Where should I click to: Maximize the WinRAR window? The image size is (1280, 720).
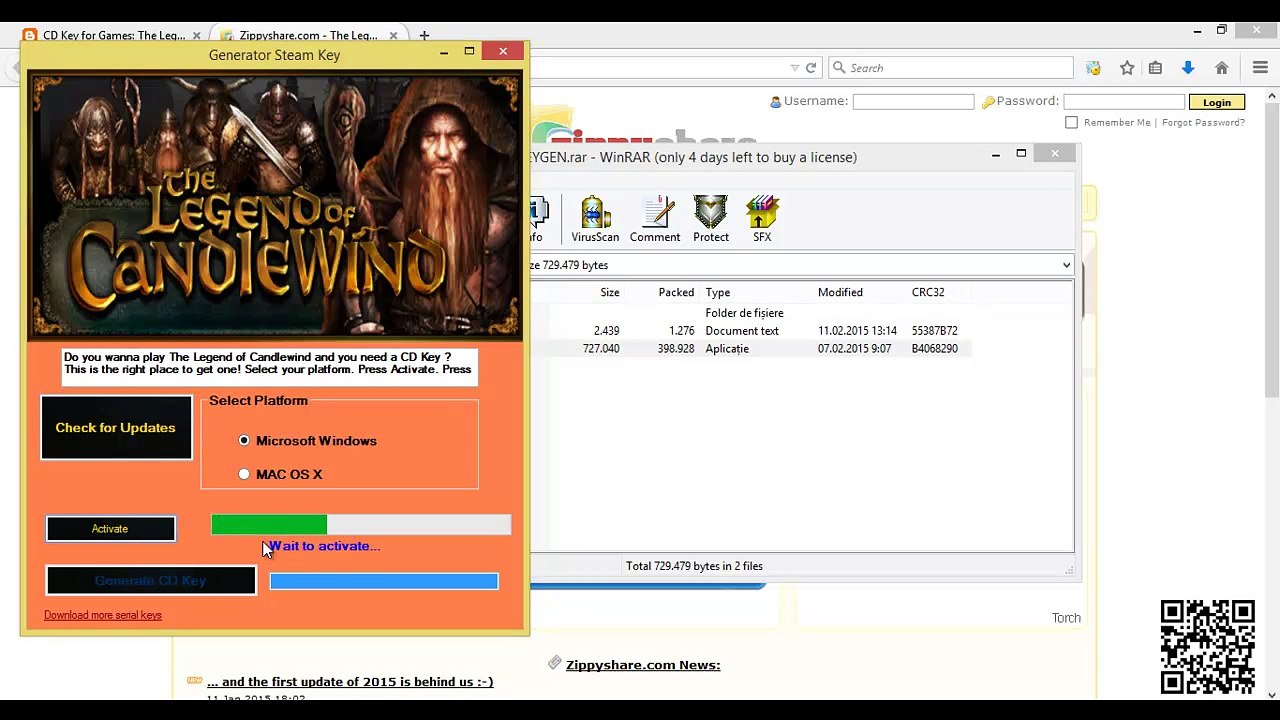coord(1021,153)
